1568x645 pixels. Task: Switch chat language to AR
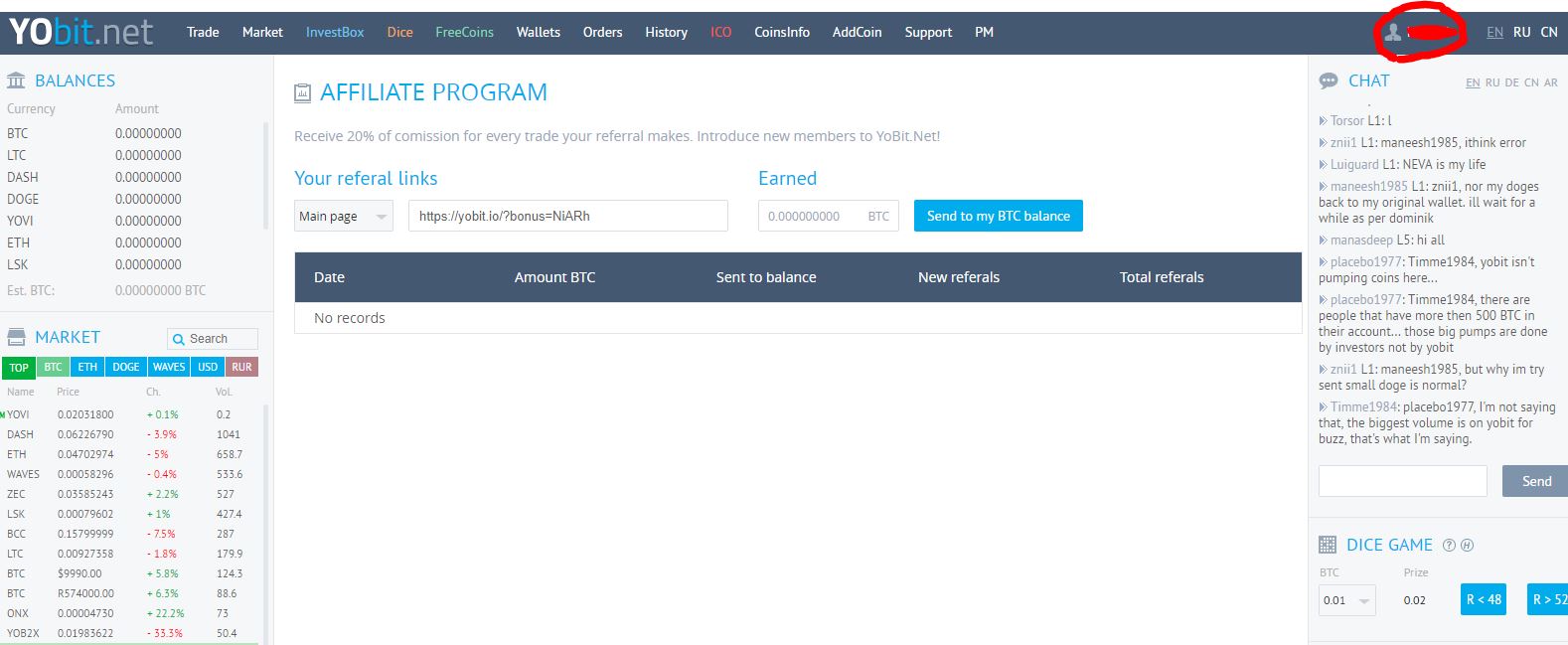[1550, 82]
